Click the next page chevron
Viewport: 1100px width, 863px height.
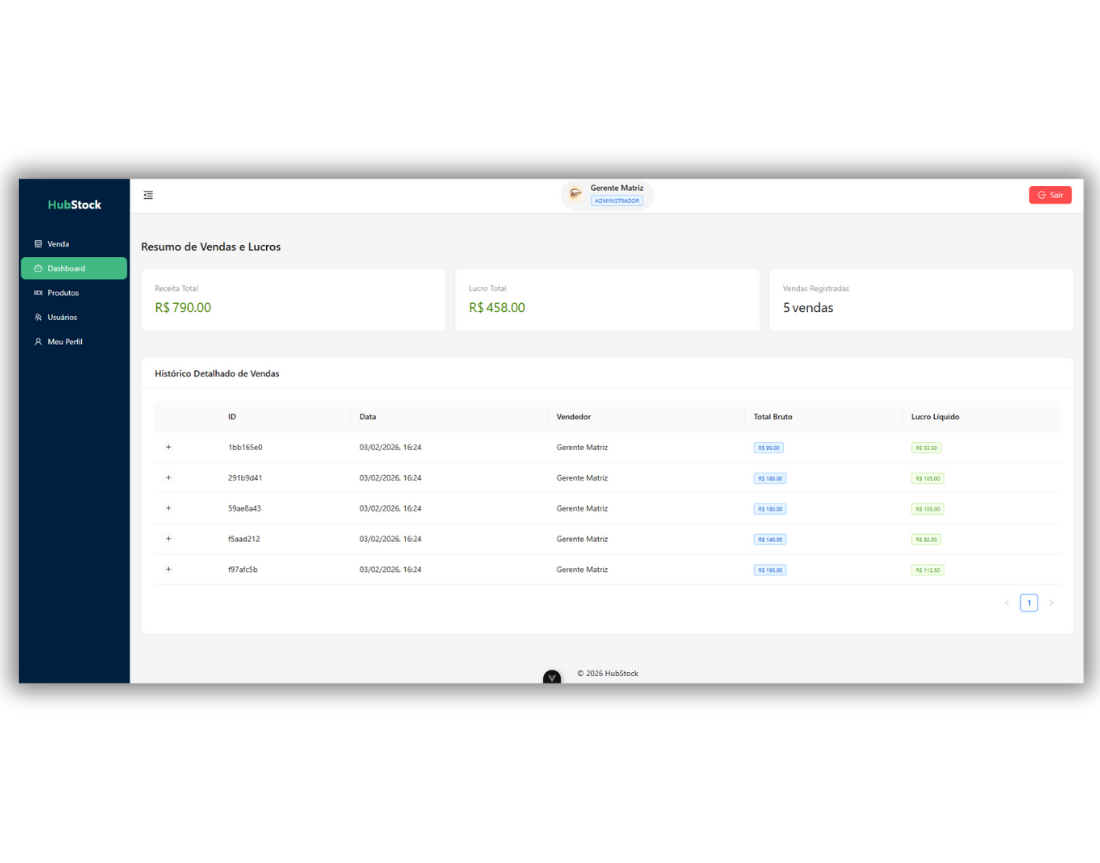coord(1050,602)
